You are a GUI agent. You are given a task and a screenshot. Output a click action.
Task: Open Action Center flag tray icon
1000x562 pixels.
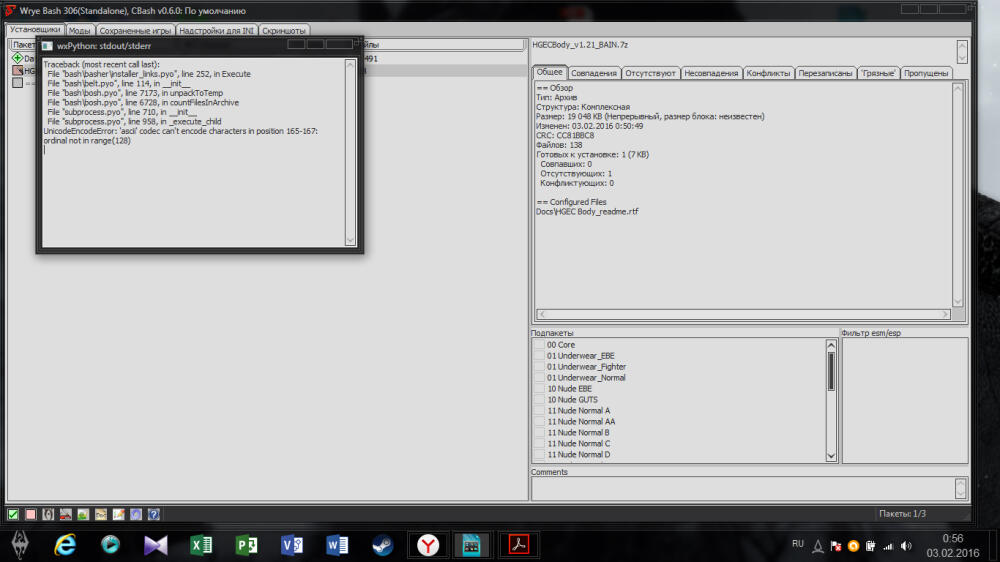click(835, 546)
